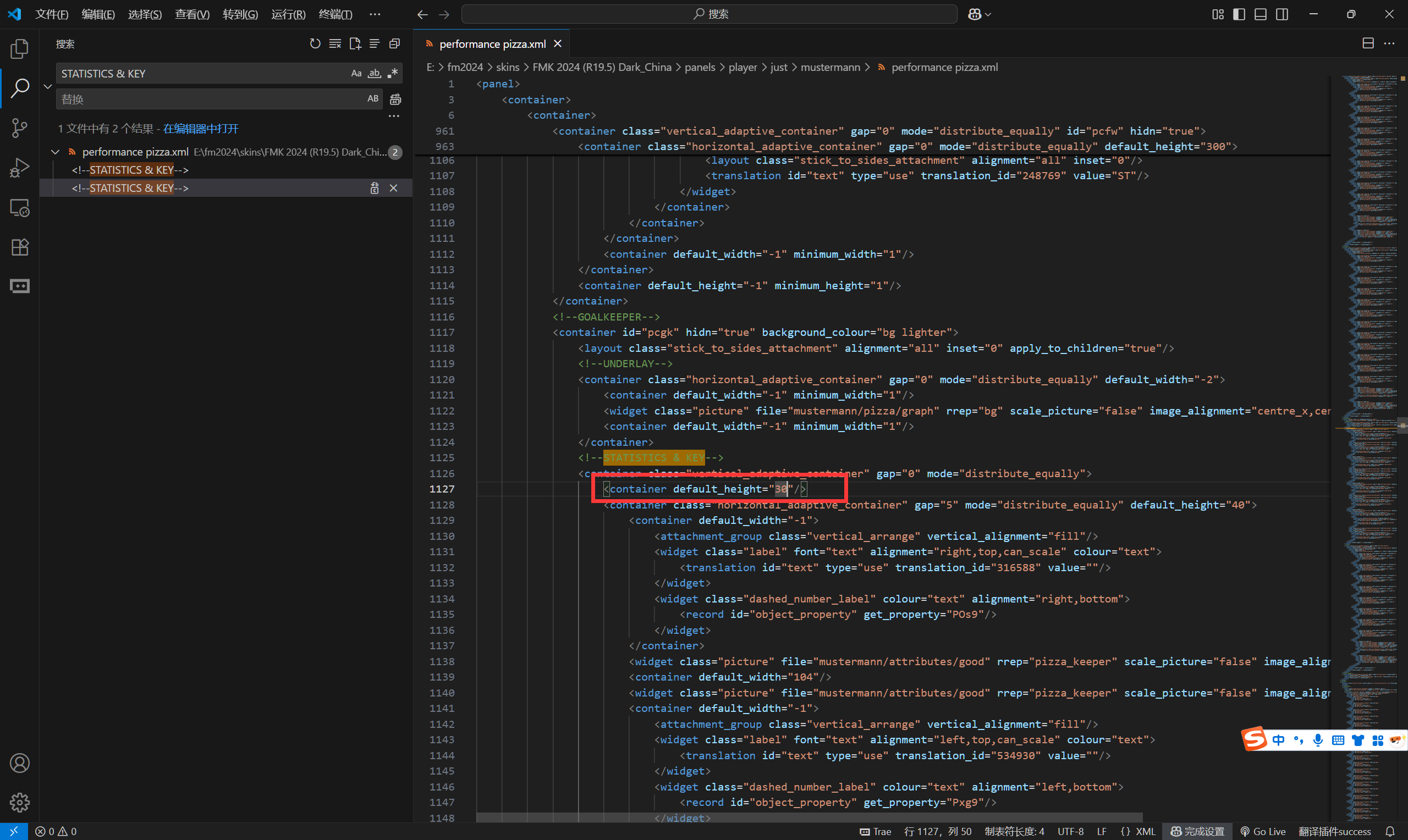Start Go Live server
Screen dimensions: 1408x840
coord(1262,832)
